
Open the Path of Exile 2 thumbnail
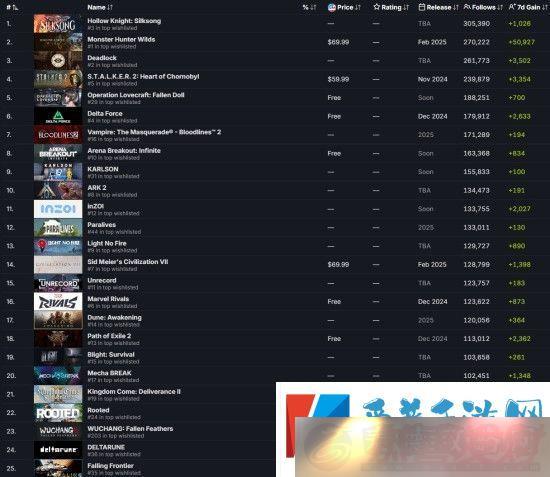[x=58, y=339]
